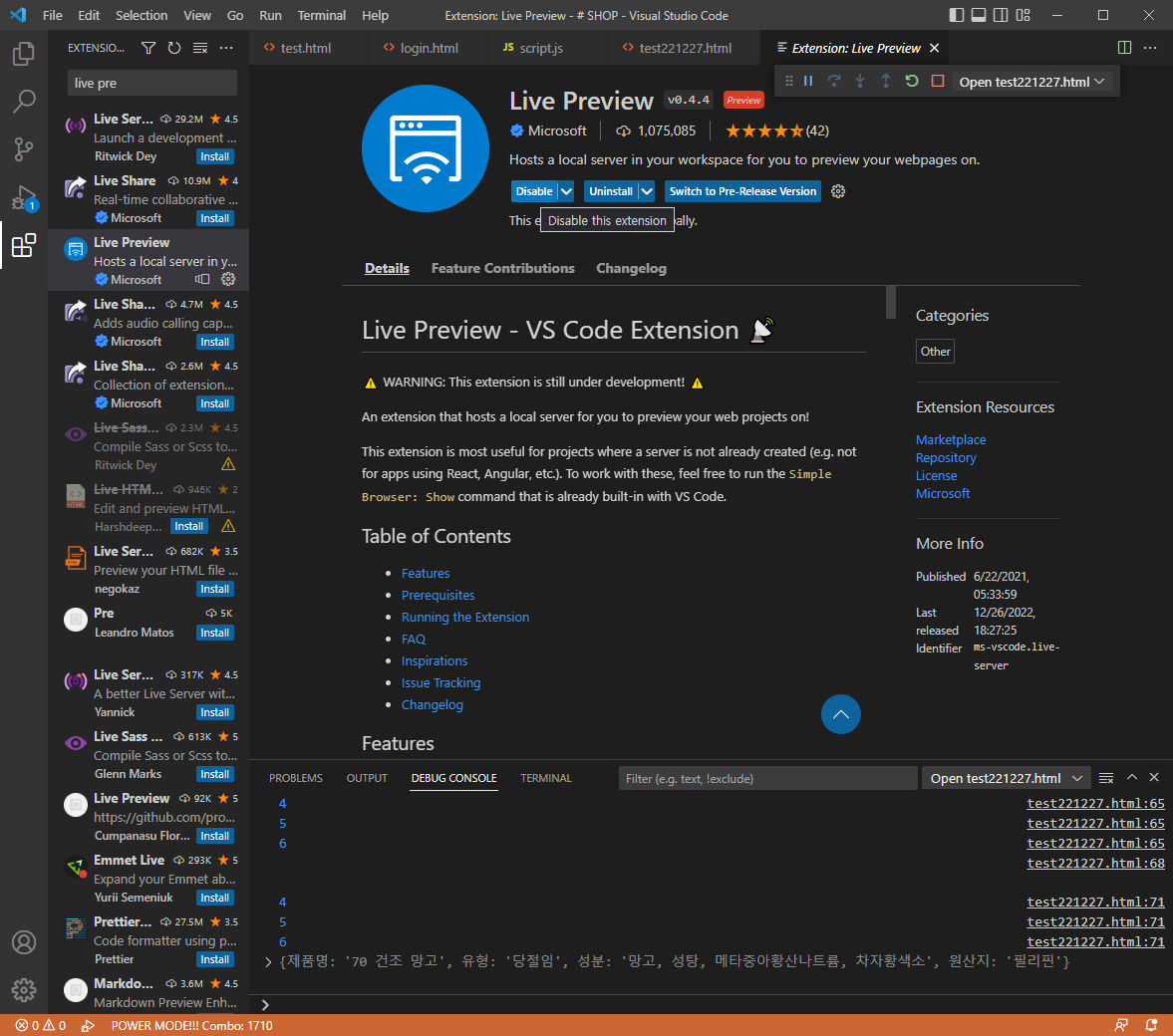This screenshot has height=1036, width=1173.
Task: Open Extensions view more actions menu
Action: click(x=226, y=48)
